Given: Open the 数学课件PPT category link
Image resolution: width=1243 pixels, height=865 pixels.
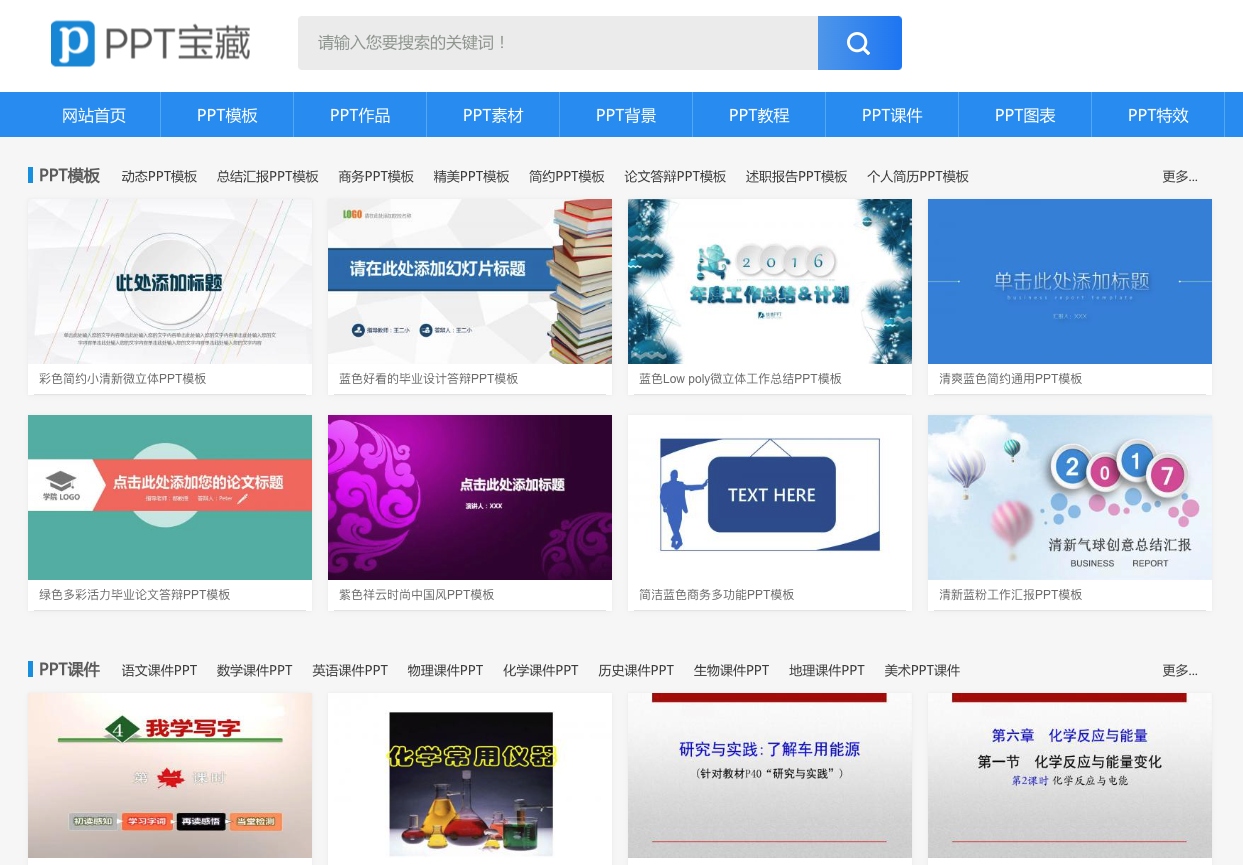Looking at the screenshot, I should [255, 670].
